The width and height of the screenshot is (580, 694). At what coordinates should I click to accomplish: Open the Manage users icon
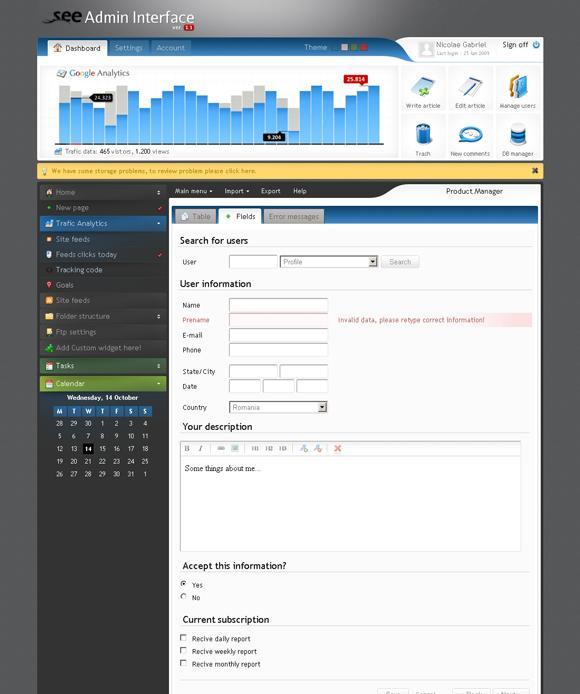(518, 87)
